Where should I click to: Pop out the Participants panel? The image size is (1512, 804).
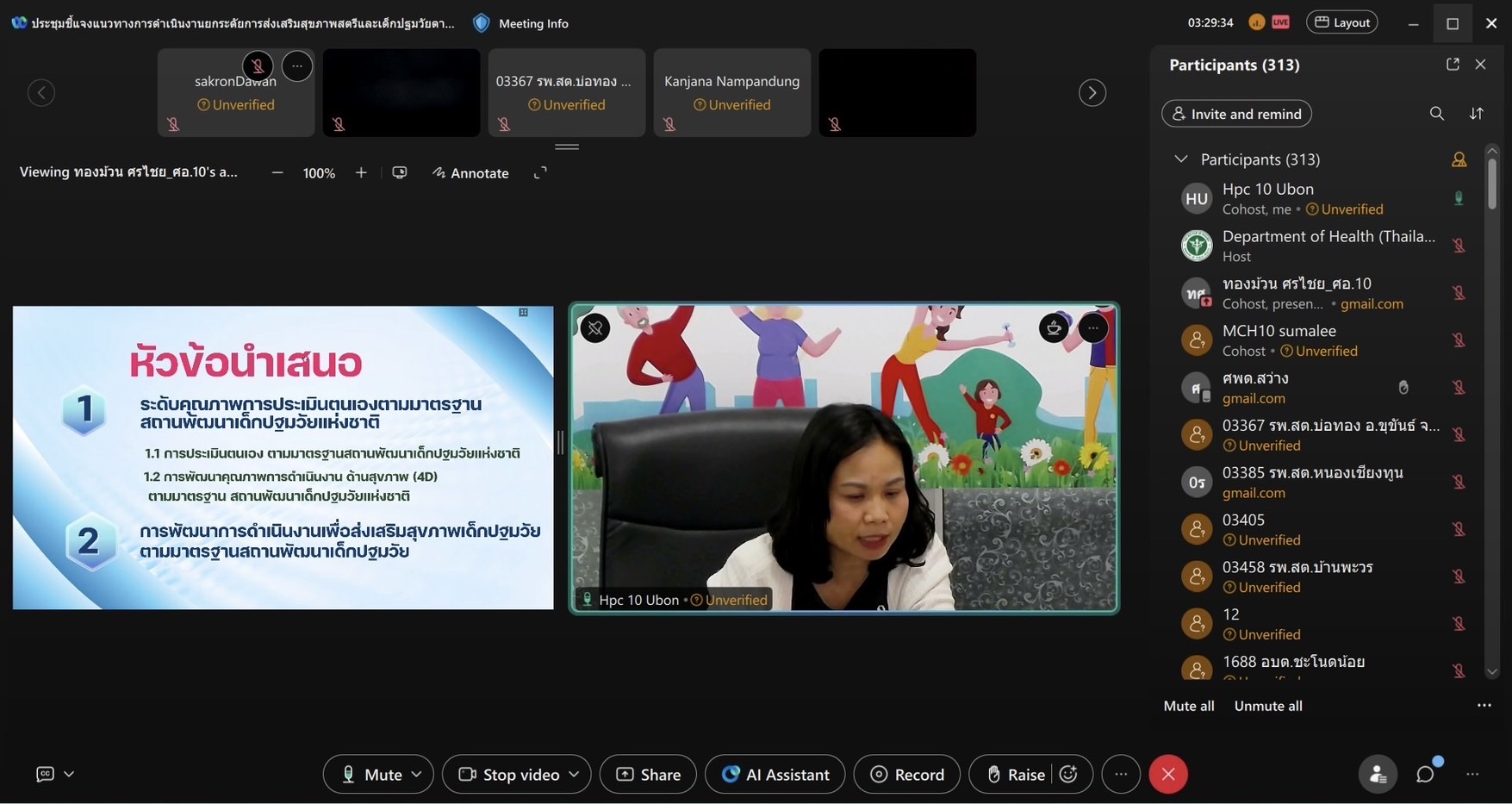pos(1453,65)
